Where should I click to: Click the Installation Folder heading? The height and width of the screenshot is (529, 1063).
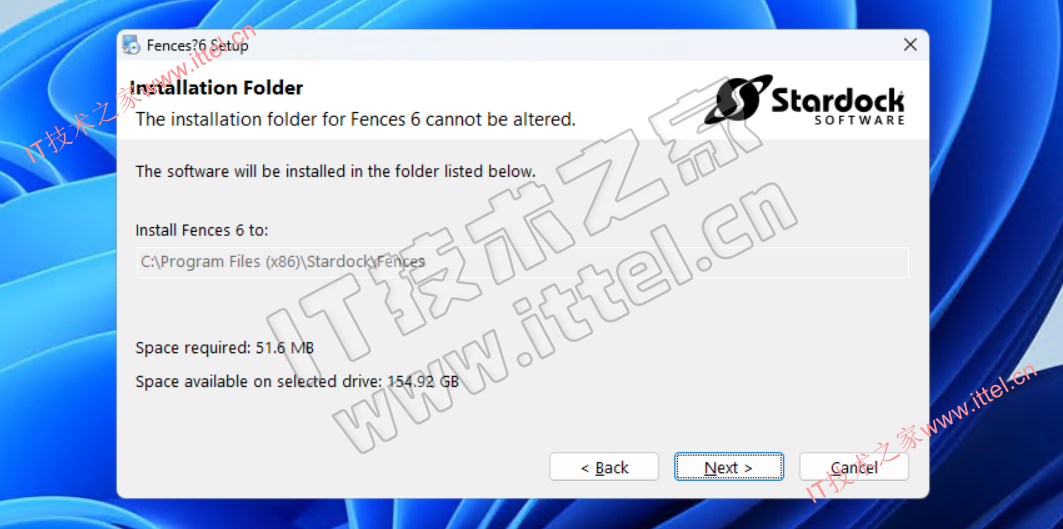pyautogui.click(x=216, y=88)
